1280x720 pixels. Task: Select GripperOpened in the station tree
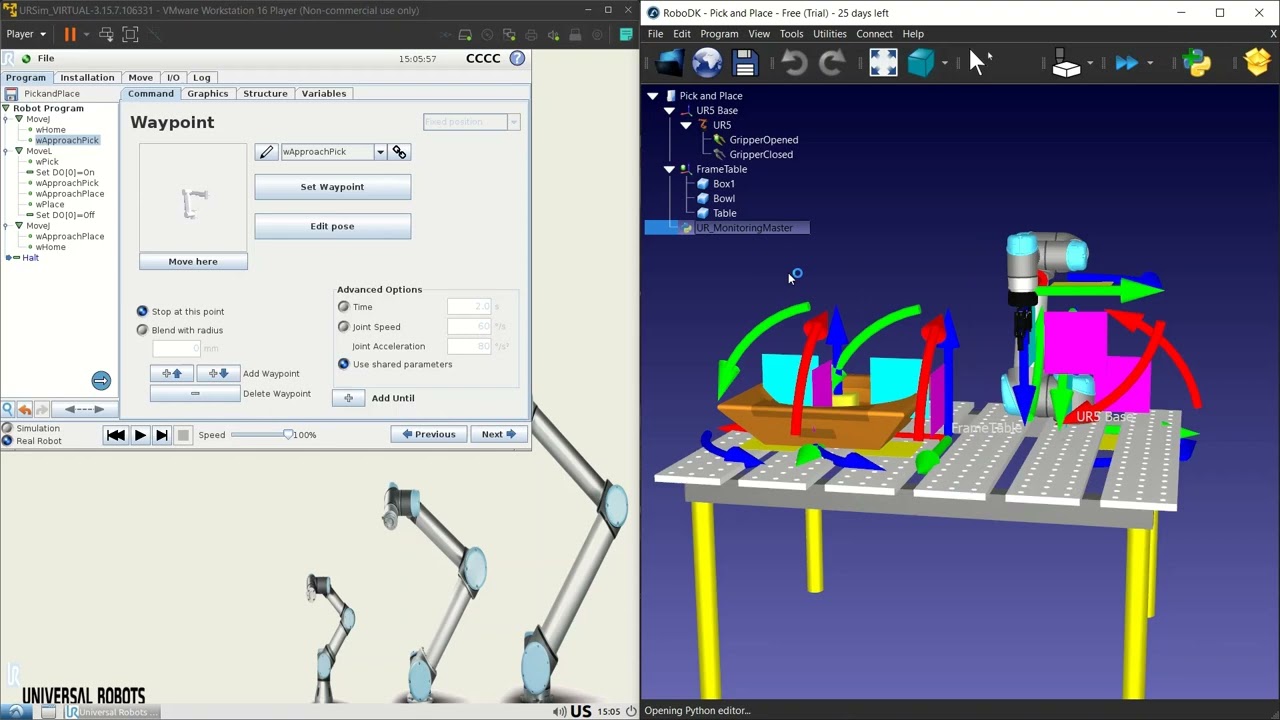[x=763, y=140]
